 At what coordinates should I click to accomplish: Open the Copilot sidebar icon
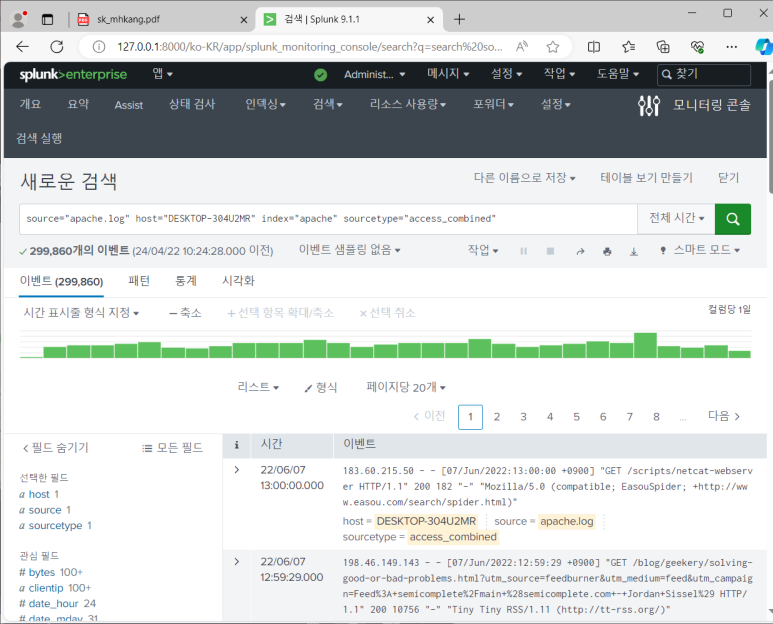[764, 47]
